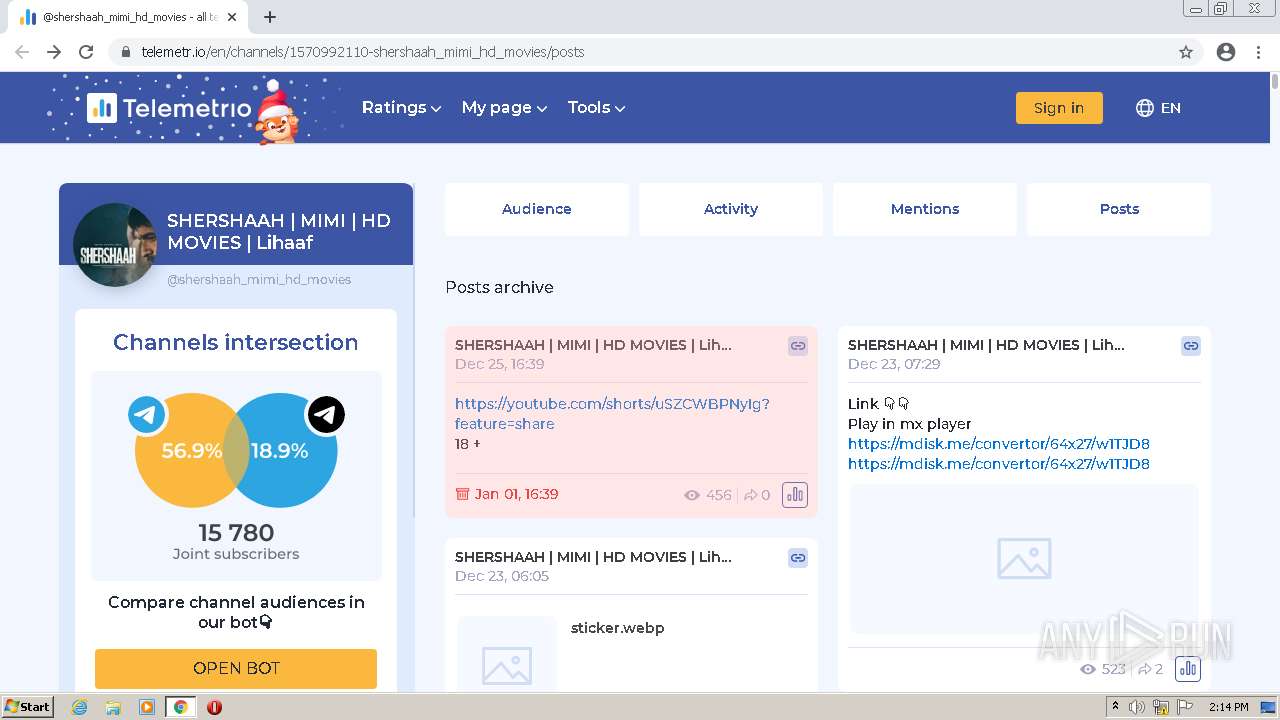Click the active Chrome taskbar button
This screenshot has height=720, width=1280.
pyautogui.click(x=180, y=707)
